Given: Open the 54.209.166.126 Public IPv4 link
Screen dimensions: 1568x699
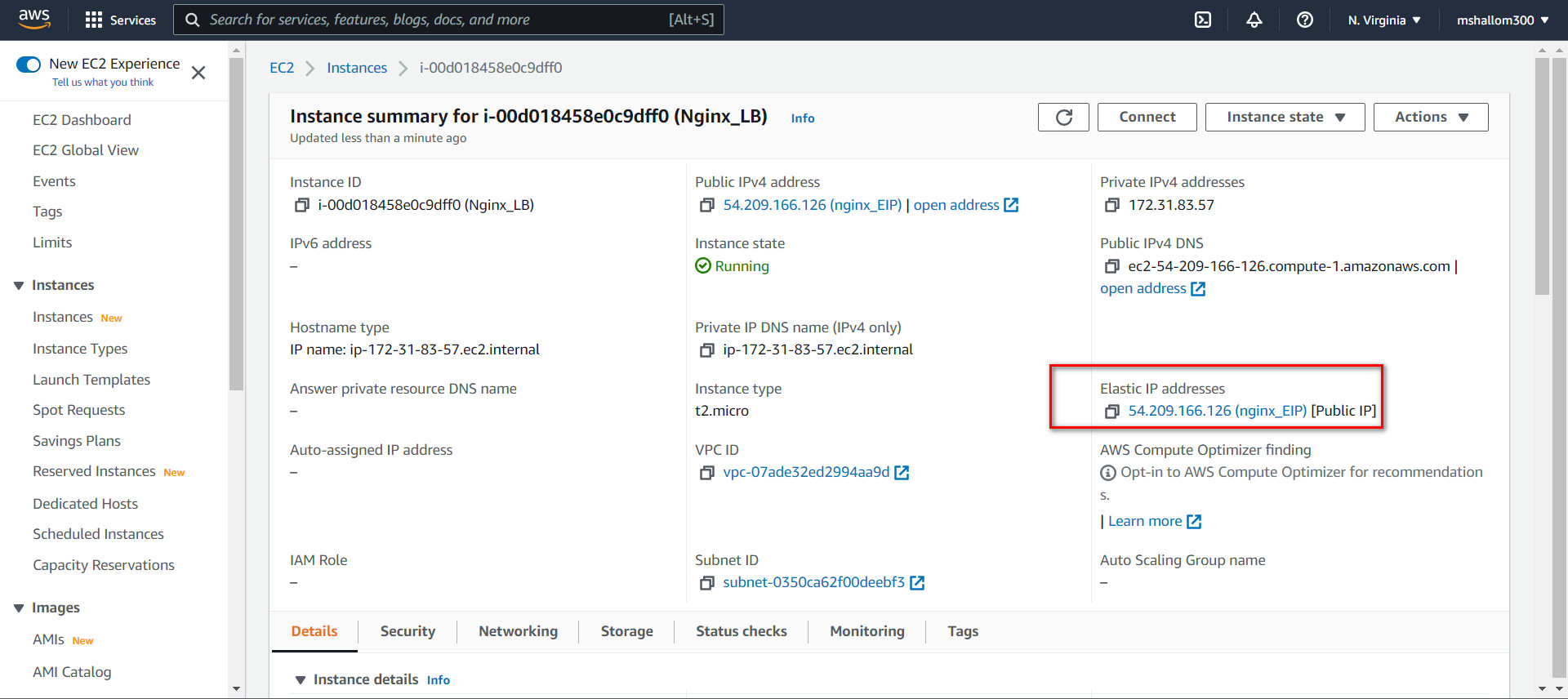Looking at the screenshot, I should click(812, 205).
